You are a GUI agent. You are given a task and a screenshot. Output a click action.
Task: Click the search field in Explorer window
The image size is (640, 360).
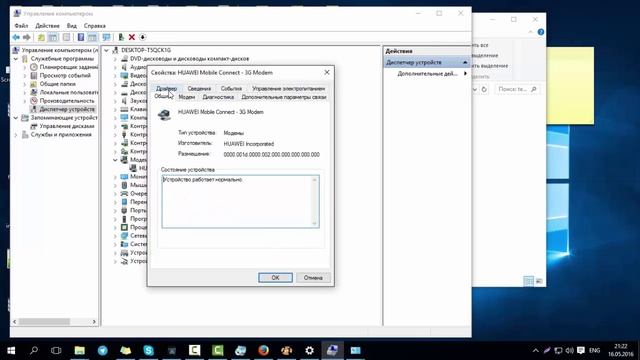click(x=517, y=89)
